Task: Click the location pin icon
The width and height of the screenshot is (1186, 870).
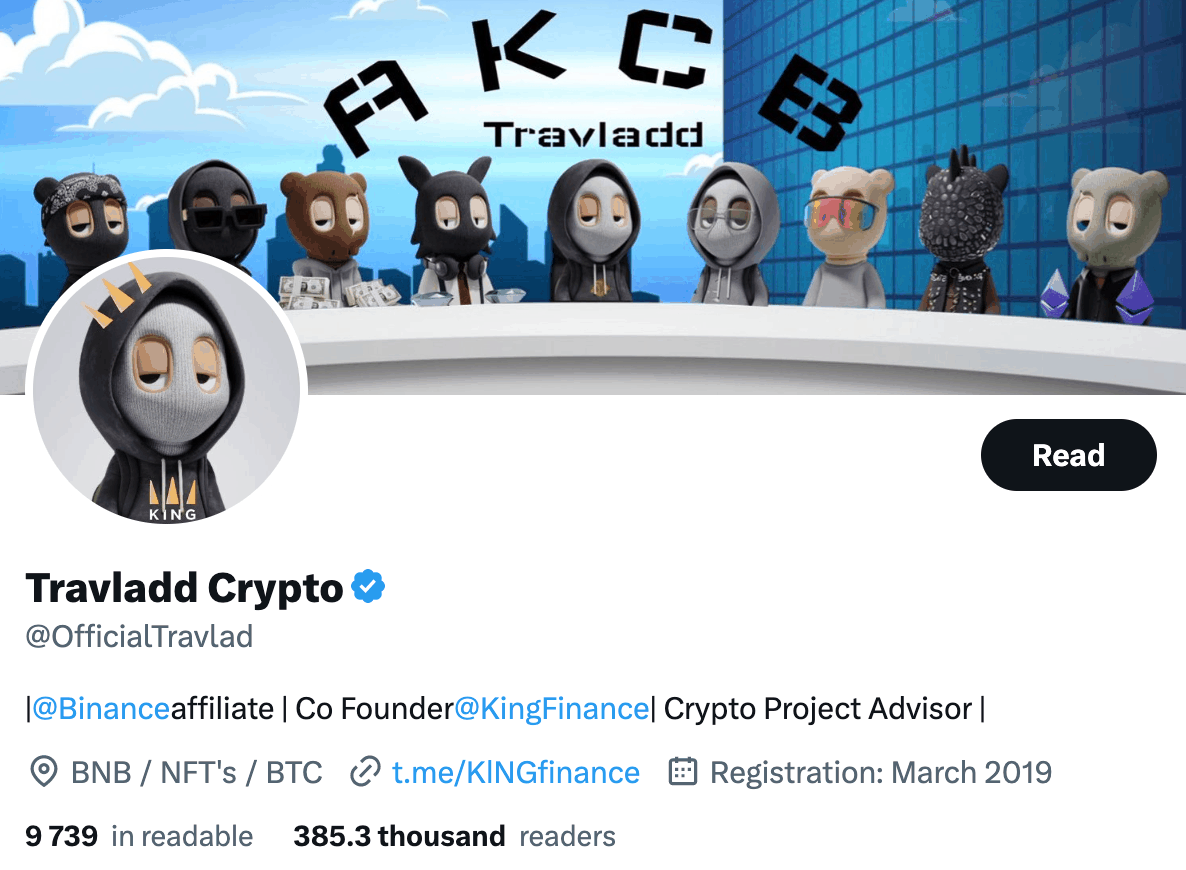Action: point(44,772)
